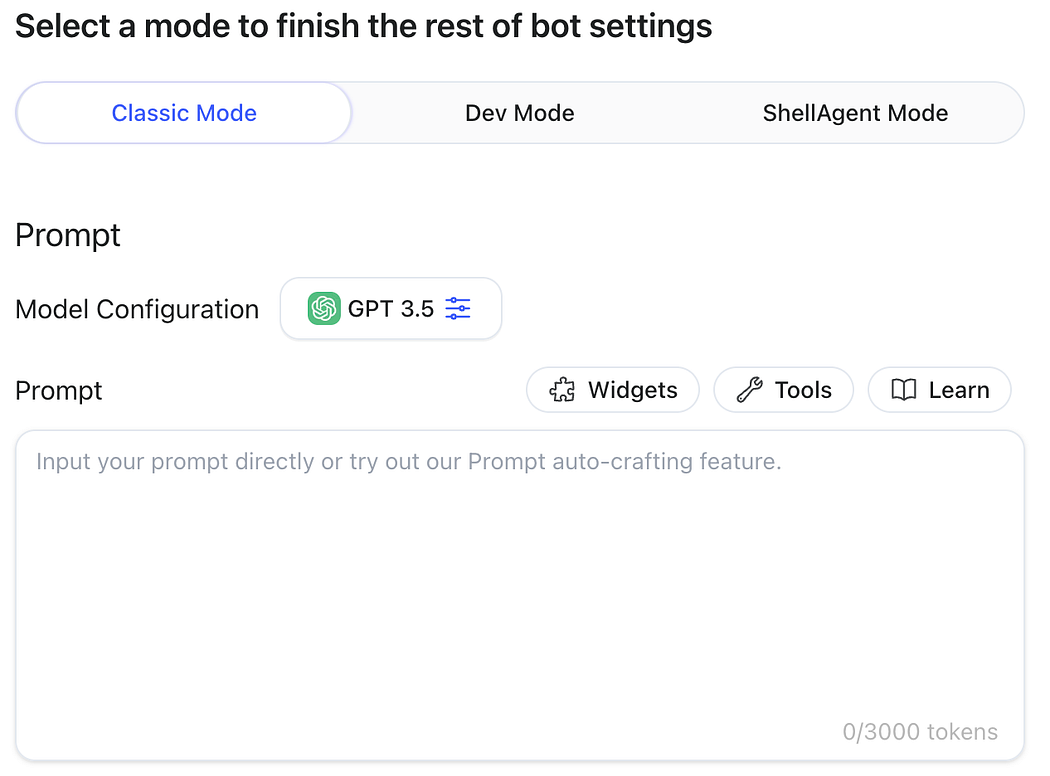The image size is (1050, 776).
Task: Switch to Classic Mode
Action: (184, 113)
